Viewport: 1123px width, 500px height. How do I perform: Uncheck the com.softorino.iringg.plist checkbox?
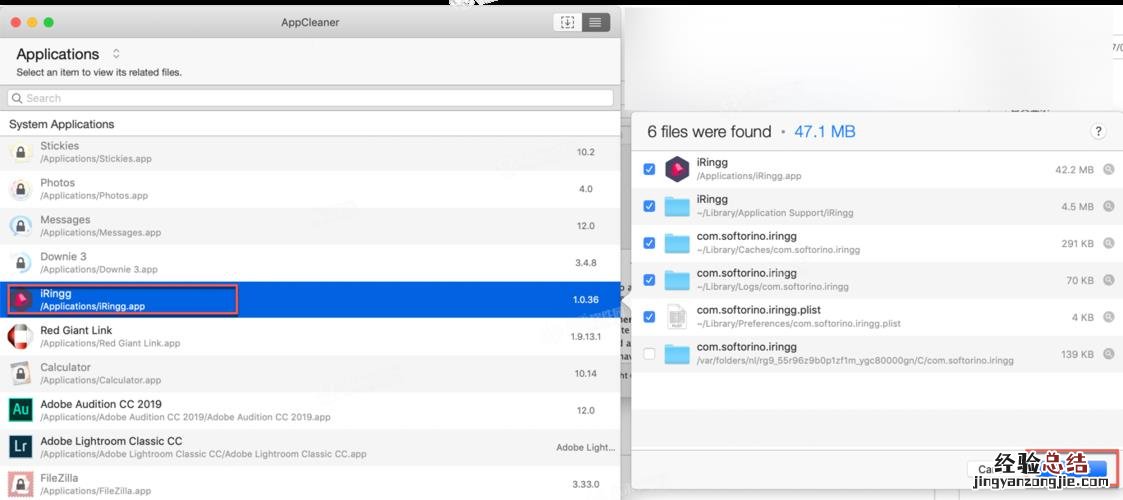tap(649, 317)
